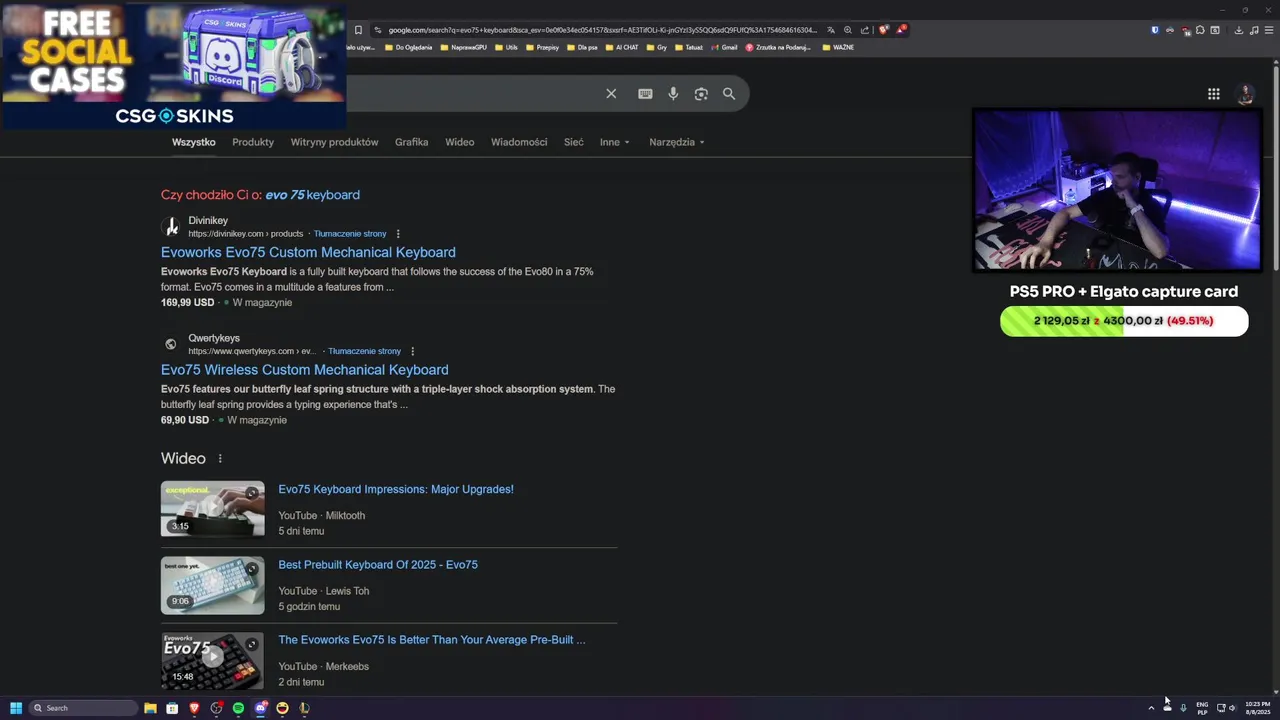Select the Wszystko results tab
The height and width of the screenshot is (720, 1280).
[193, 142]
